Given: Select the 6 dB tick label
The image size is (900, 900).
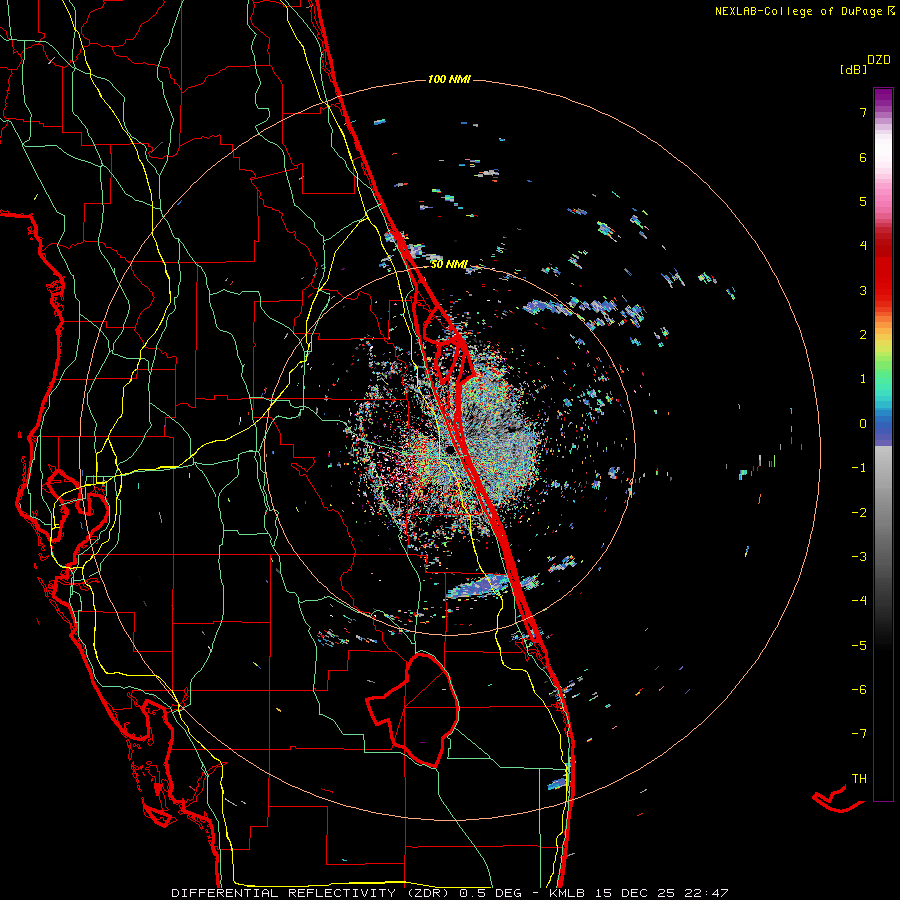Looking at the screenshot, I should tap(863, 157).
